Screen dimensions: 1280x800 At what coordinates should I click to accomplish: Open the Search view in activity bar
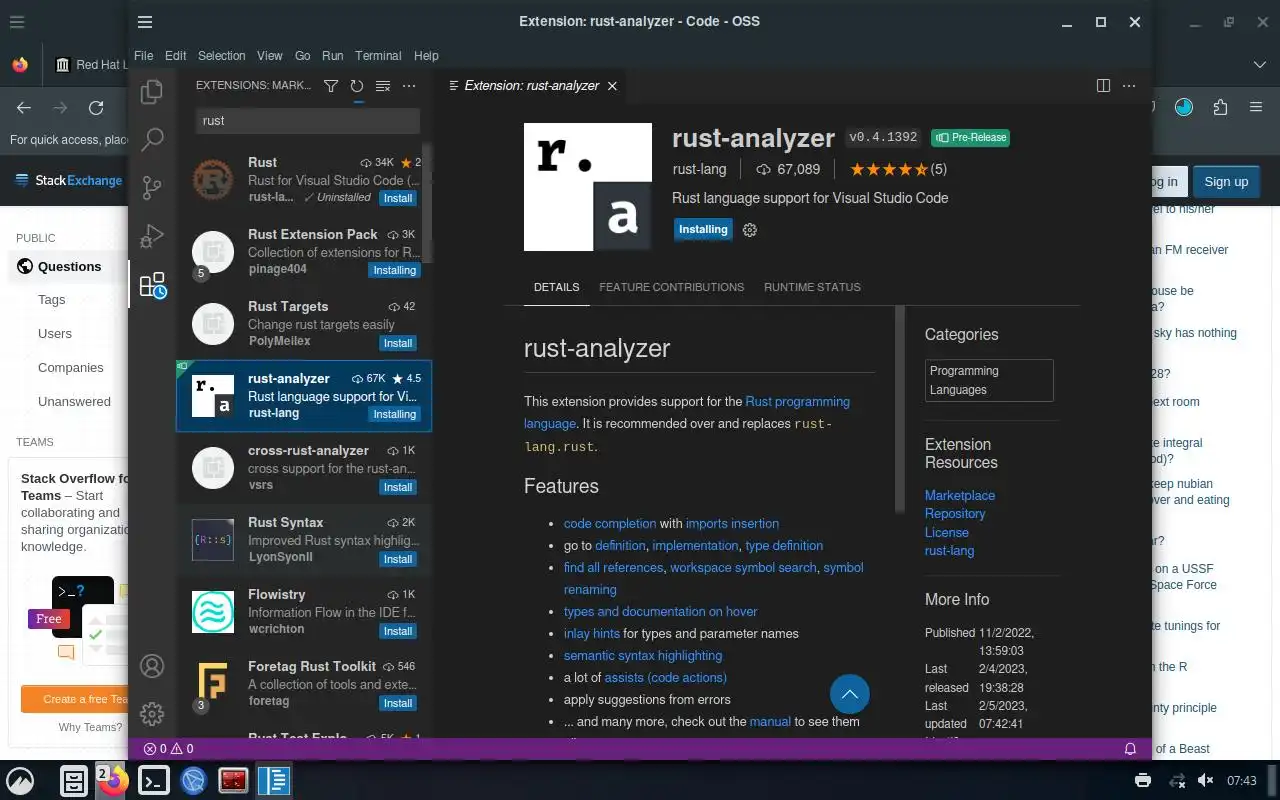(x=152, y=139)
